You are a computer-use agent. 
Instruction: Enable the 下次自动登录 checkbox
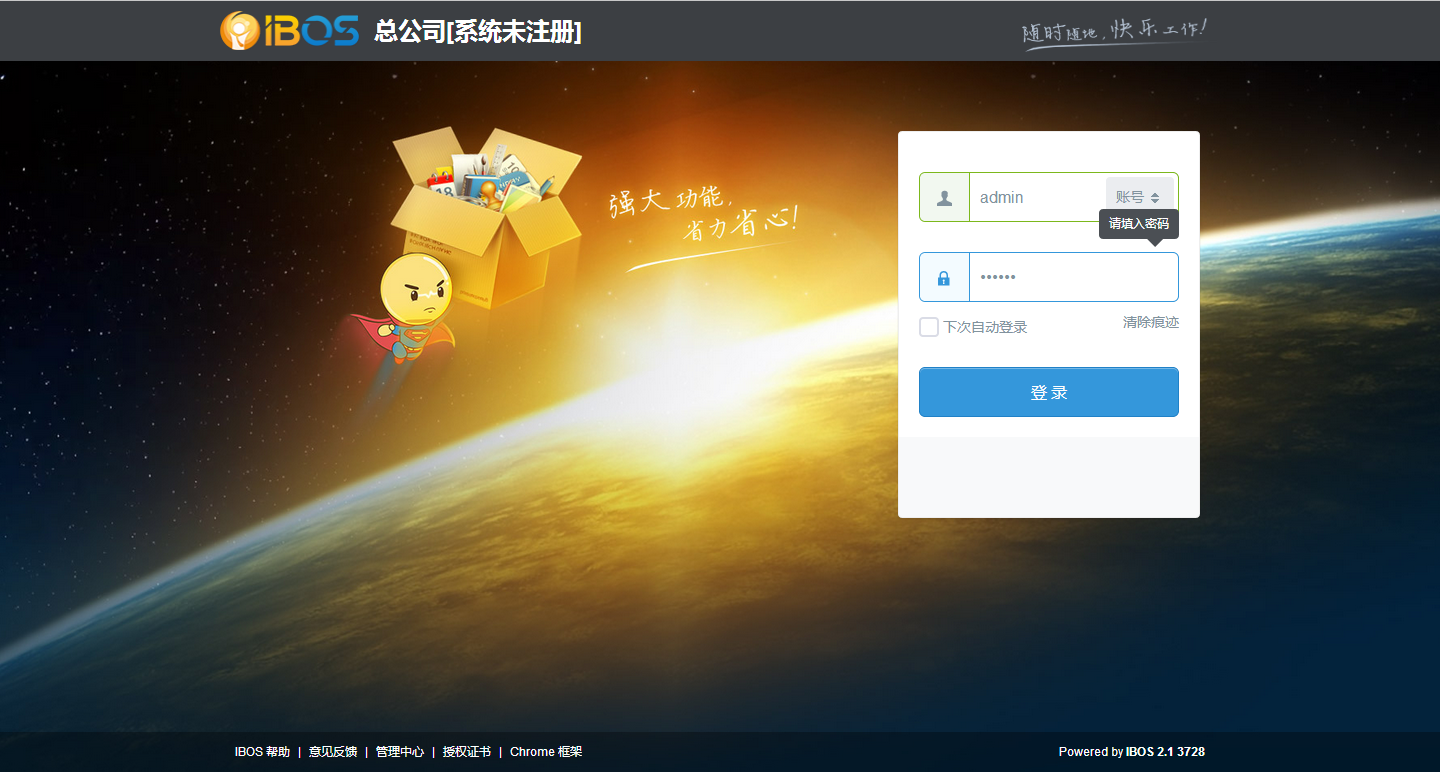[929, 327]
